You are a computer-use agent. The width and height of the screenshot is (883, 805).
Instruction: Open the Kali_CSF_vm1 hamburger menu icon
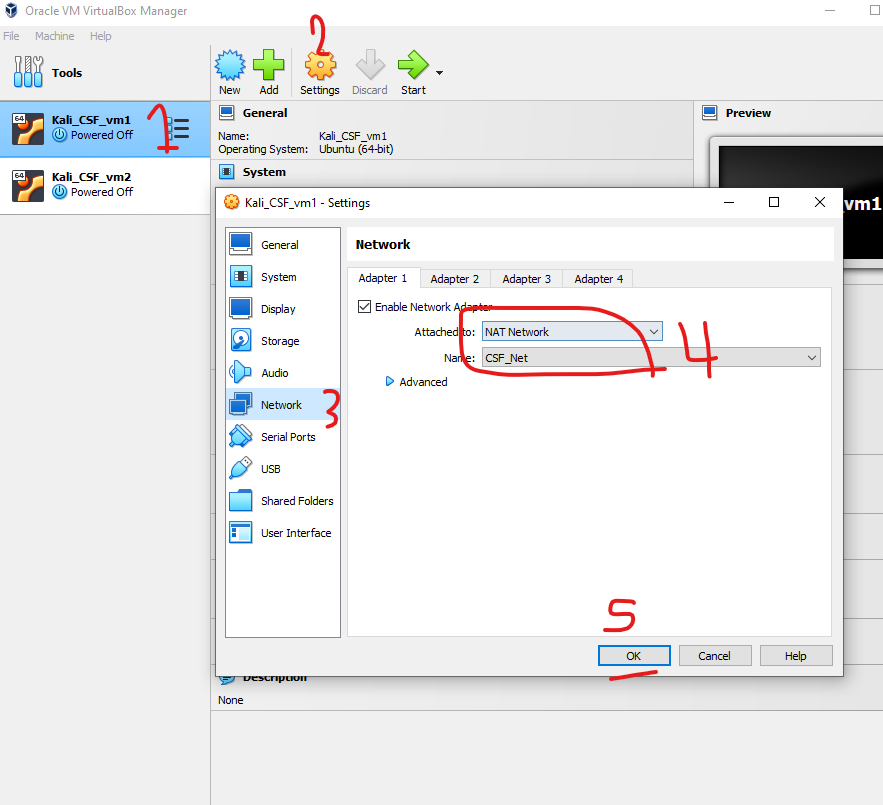[x=179, y=128]
